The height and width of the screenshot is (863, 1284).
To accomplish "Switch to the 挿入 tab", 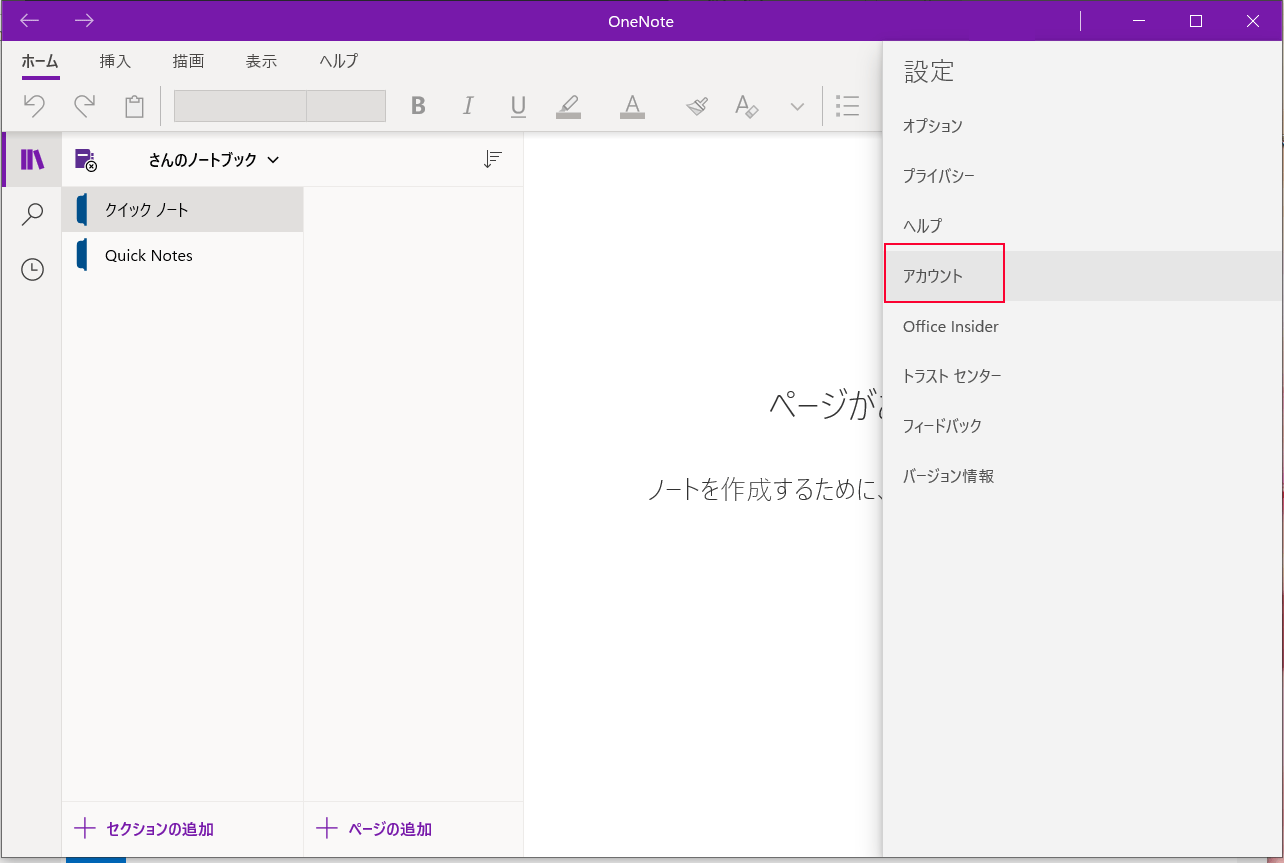I will point(115,61).
